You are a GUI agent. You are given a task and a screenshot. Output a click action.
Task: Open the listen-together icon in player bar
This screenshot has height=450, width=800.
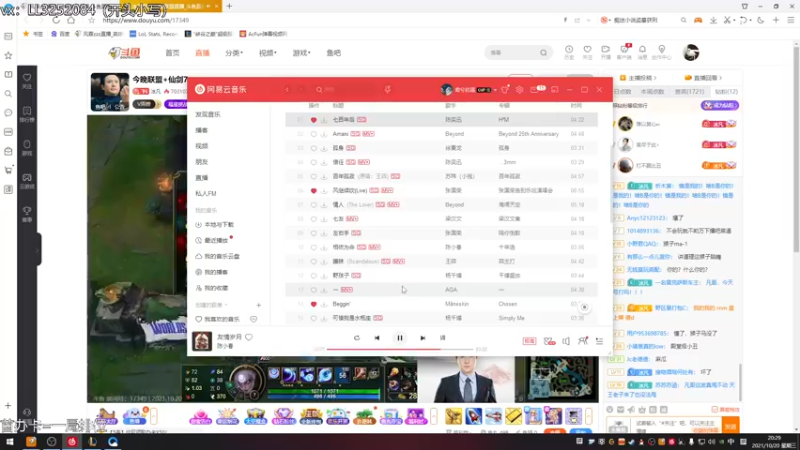pos(583,341)
